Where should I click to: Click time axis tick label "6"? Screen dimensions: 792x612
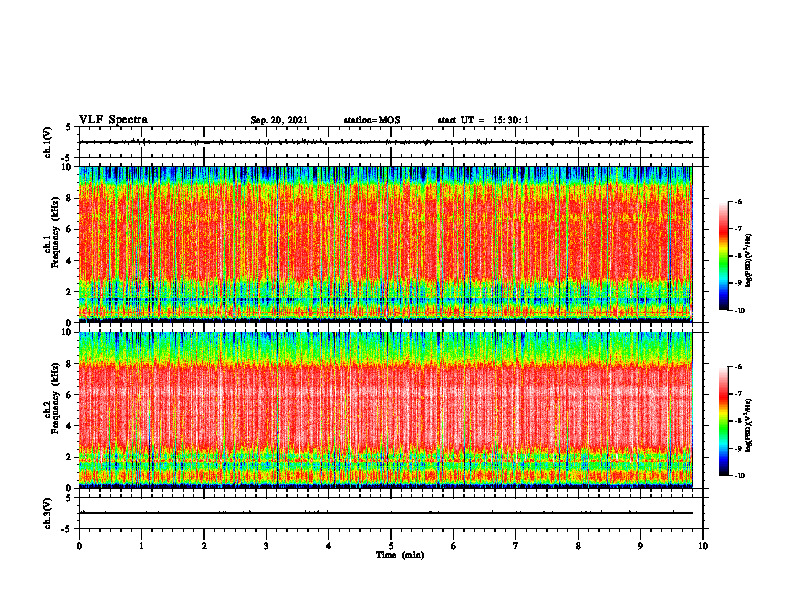(453, 546)
